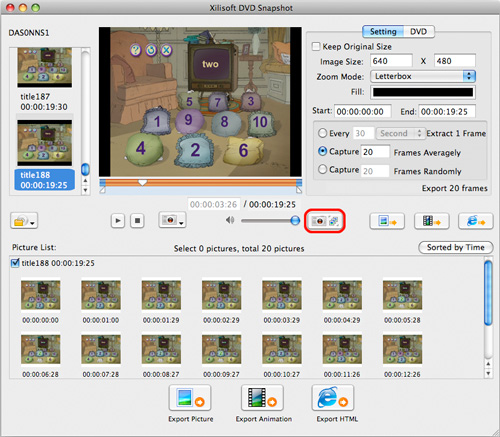Select picture thumbnail at 00:00:00:00

pyautogui.click(x=40, y=295)
